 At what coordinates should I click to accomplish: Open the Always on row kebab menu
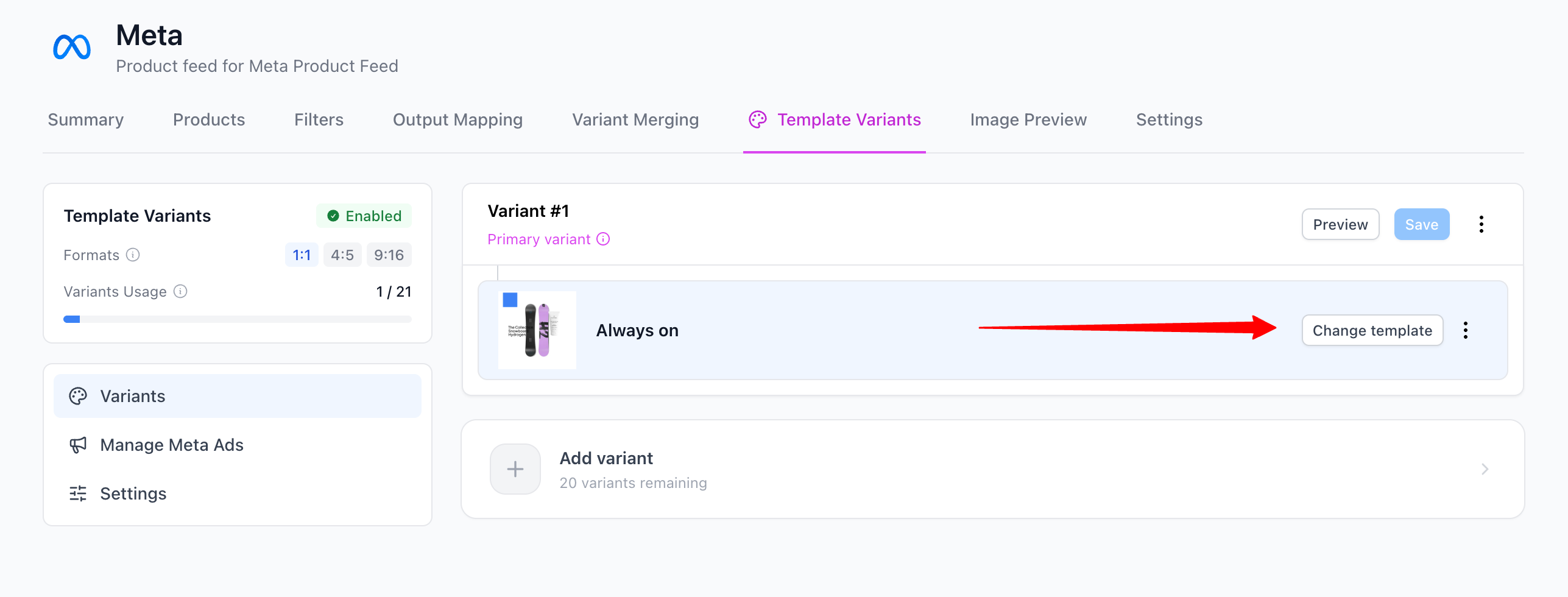coord(1466,330)
